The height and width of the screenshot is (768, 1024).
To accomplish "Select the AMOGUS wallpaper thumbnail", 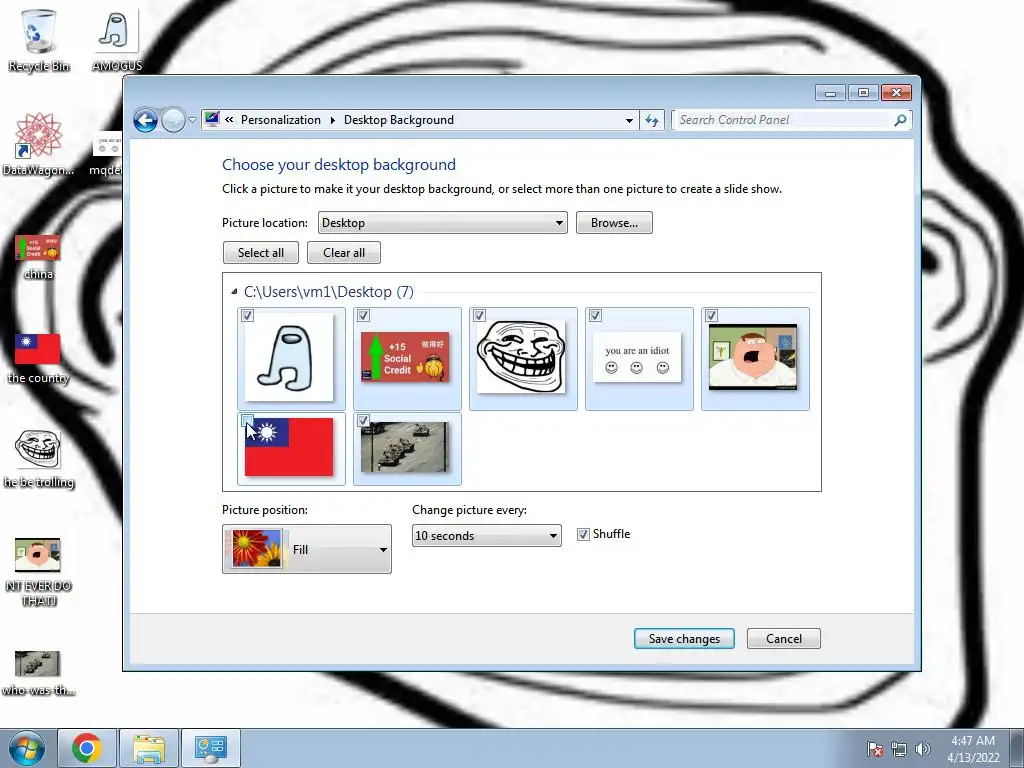I will point(289,358).
